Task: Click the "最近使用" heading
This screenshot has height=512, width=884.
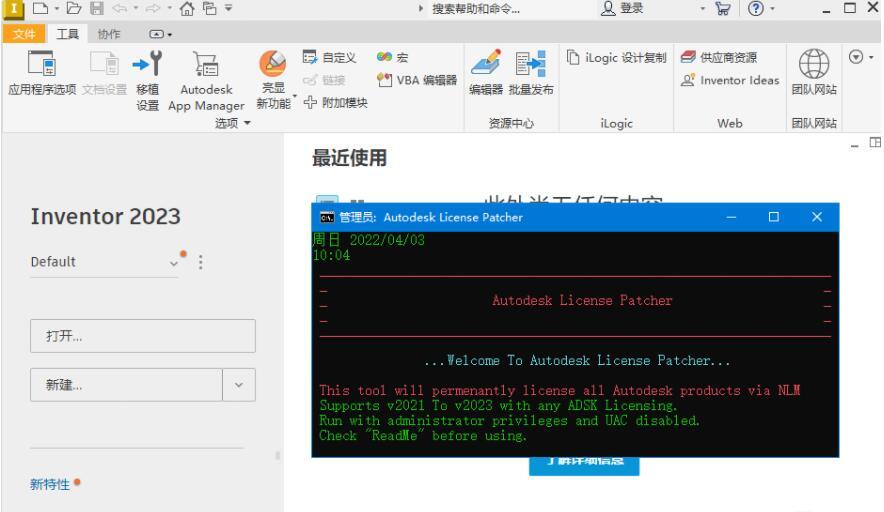Action: 350,158
